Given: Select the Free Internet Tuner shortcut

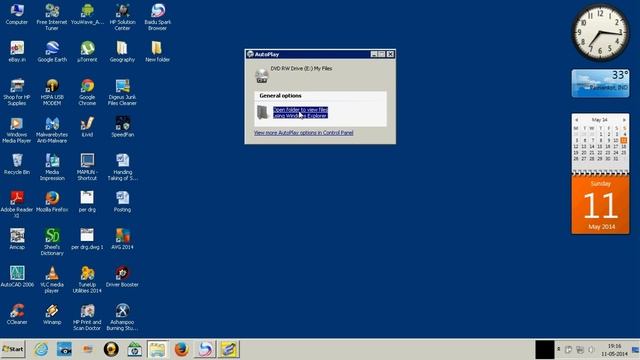Looking at the screenshot, I should (x=52, y=17).
